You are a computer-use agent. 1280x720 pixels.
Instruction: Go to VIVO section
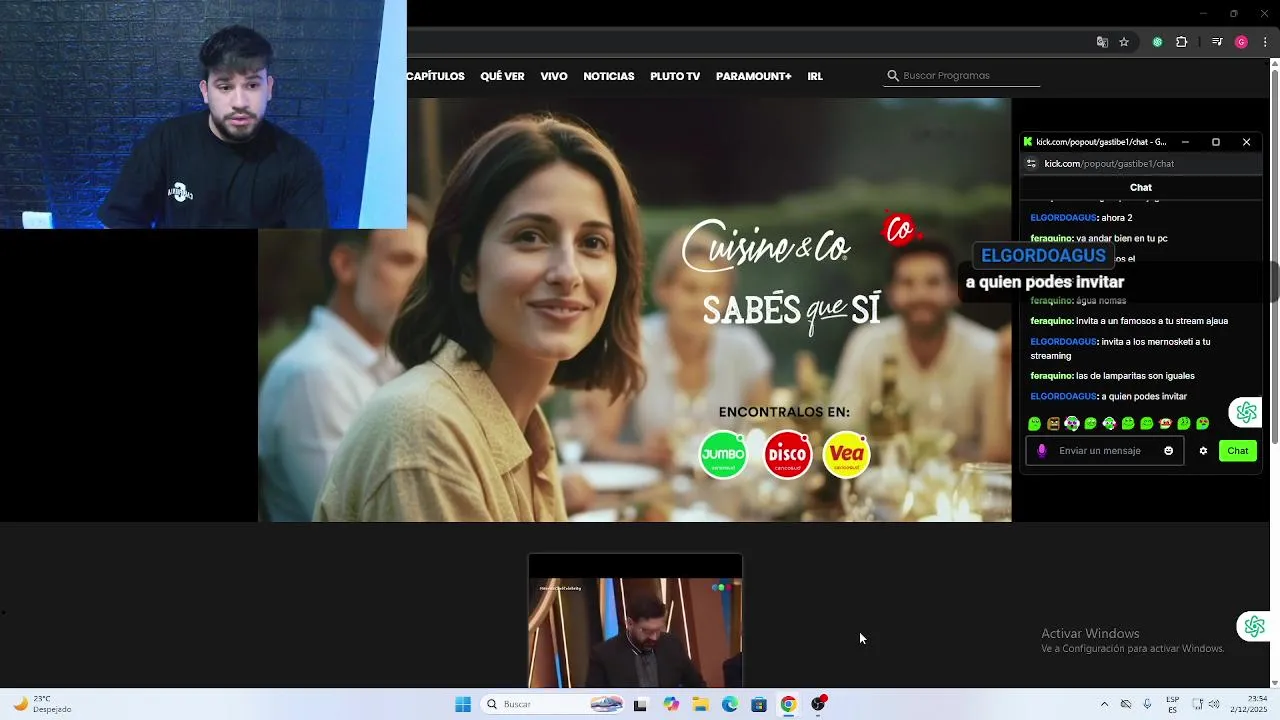pos(554,76)
